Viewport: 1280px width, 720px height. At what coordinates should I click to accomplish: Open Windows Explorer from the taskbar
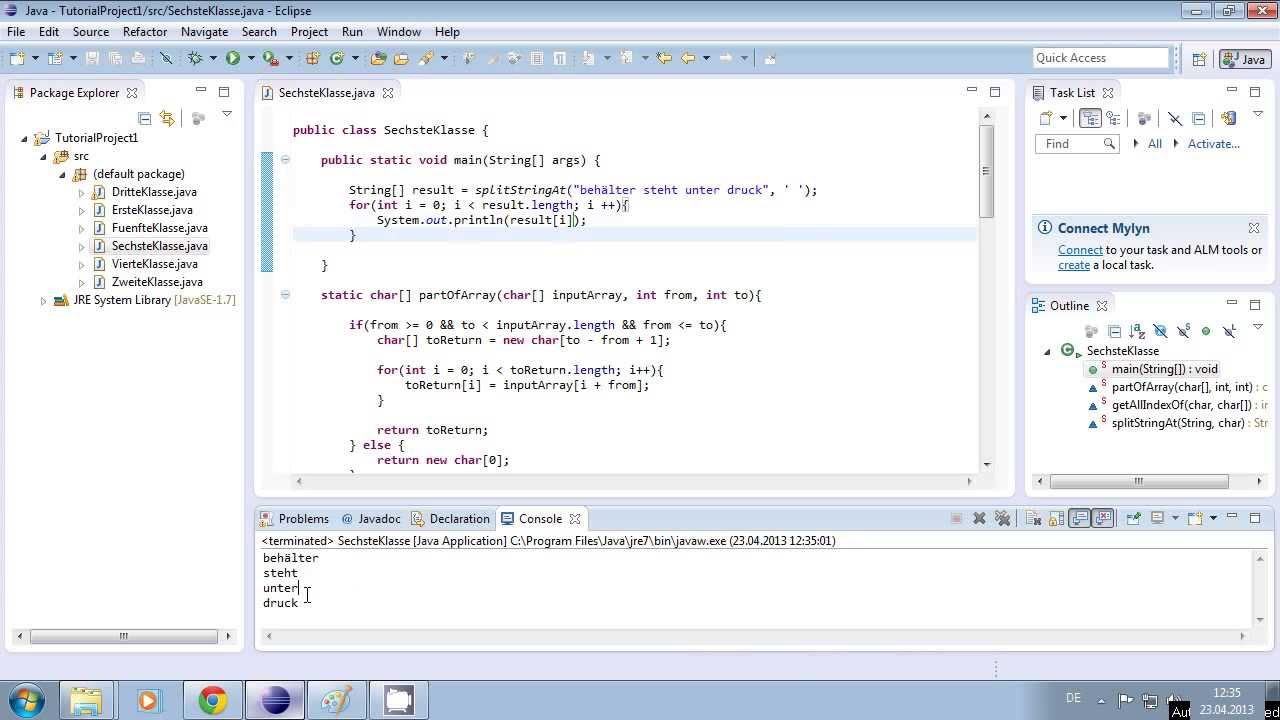86,700
